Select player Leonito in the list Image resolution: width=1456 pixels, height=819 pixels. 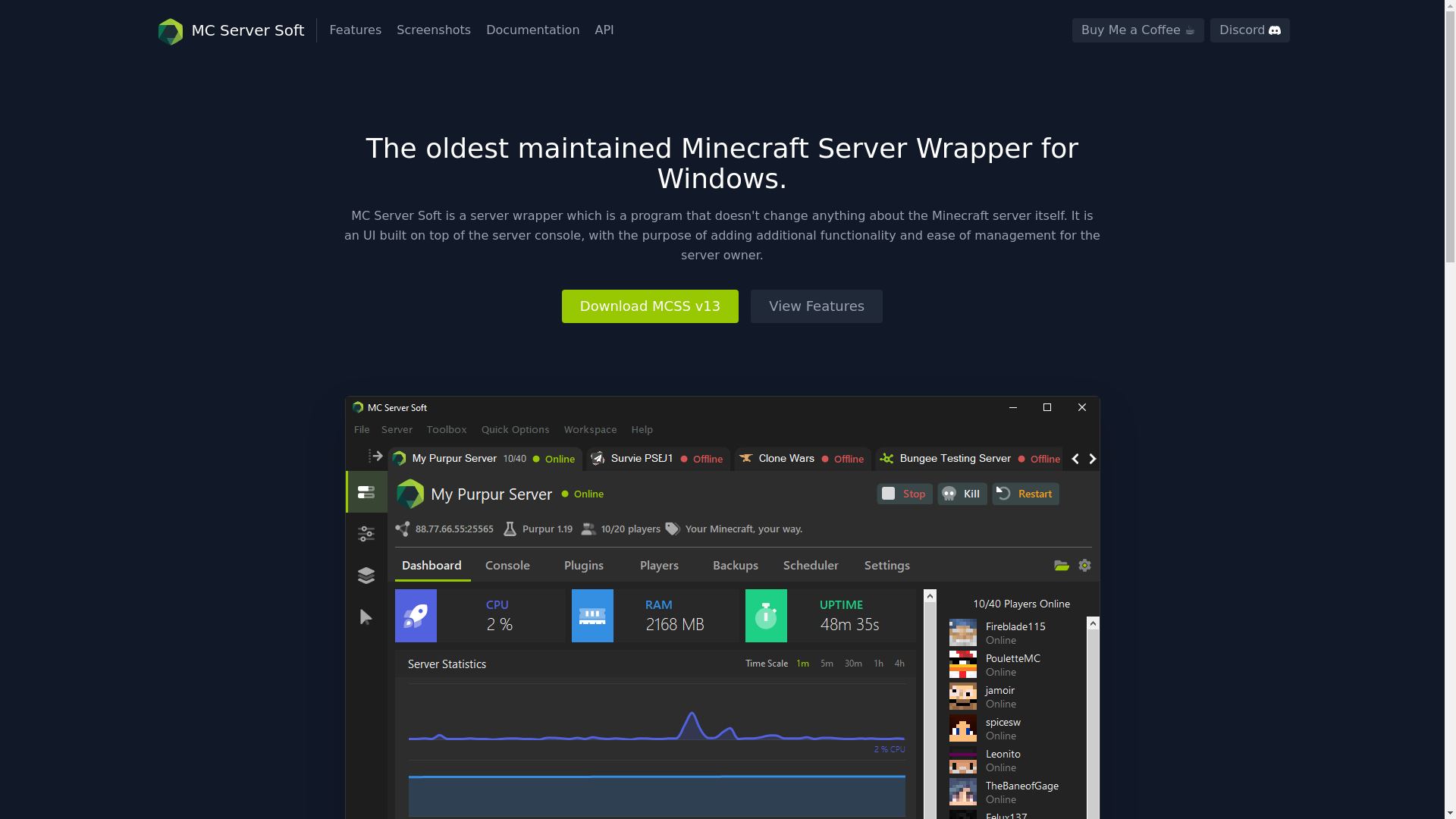1017,760
